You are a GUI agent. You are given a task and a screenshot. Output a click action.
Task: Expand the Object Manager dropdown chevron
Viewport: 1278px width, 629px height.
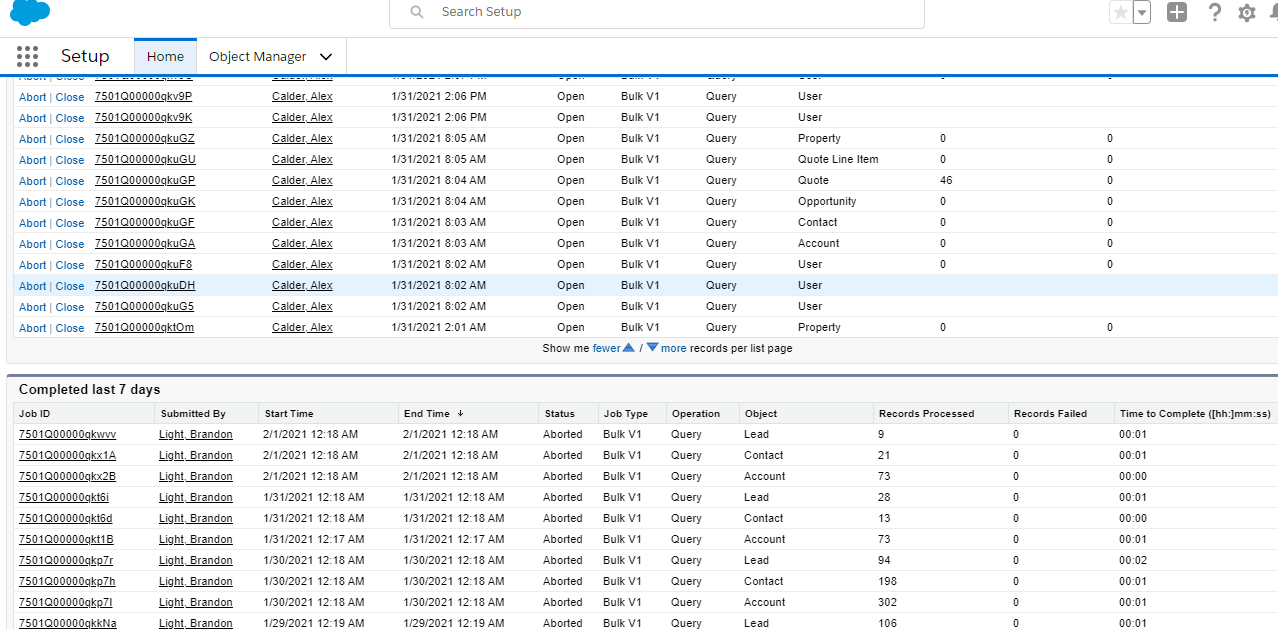pos(326,56)
